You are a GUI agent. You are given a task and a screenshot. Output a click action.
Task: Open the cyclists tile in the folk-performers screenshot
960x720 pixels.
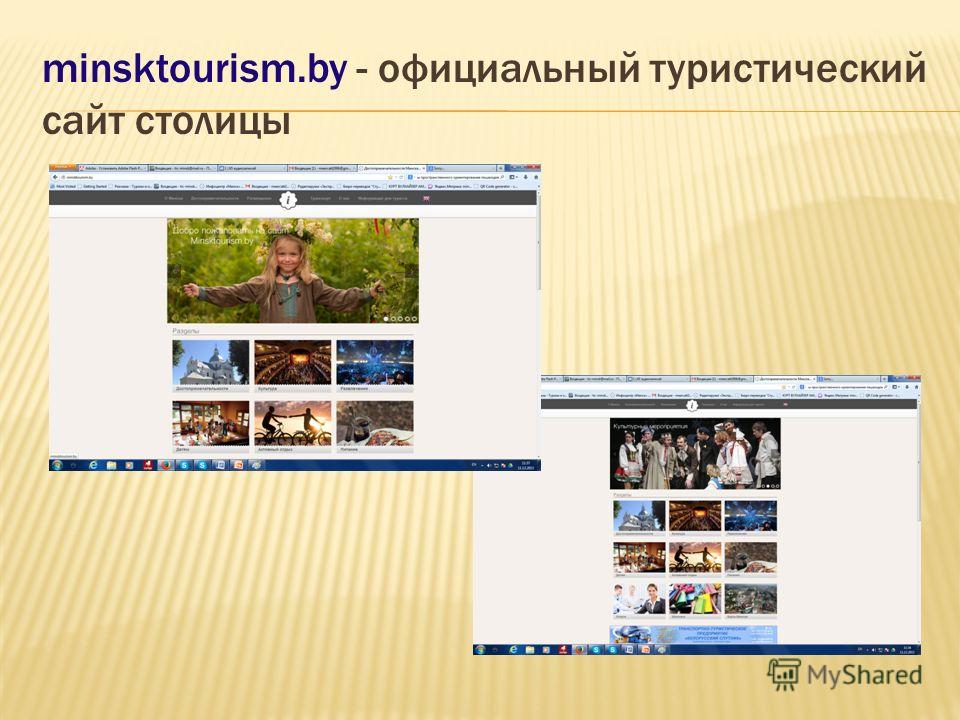pyautogui.click(x=695, y=560)
